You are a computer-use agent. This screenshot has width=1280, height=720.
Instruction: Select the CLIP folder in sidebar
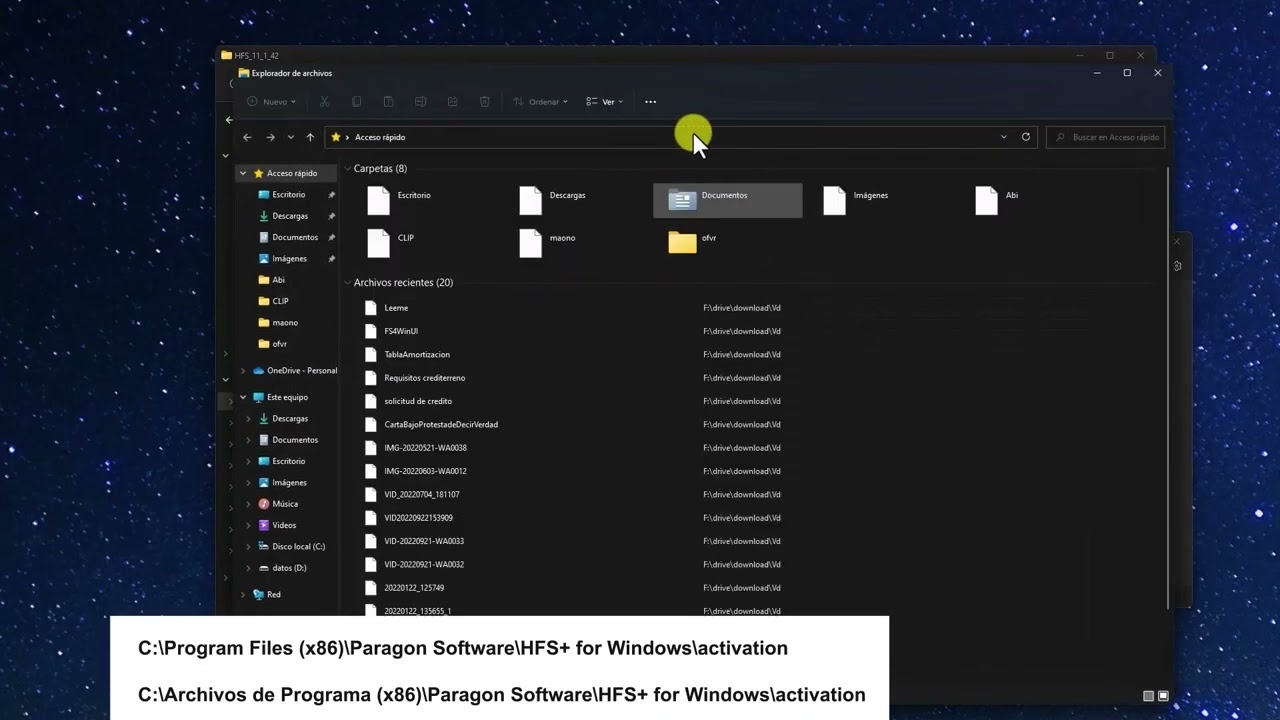tap(280, 301)
